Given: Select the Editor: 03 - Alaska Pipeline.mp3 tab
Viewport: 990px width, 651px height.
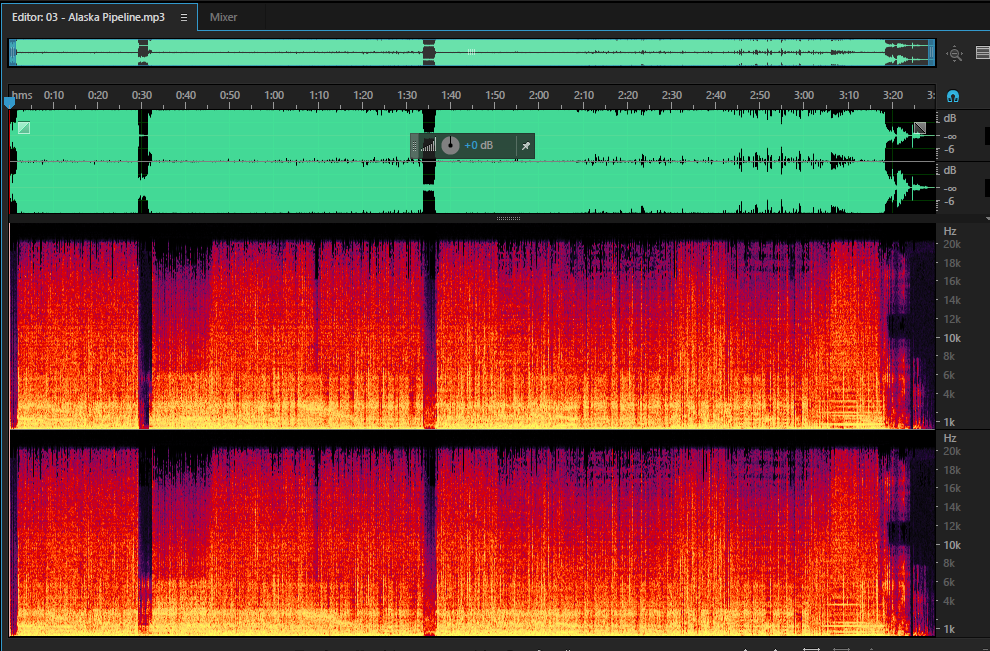Looking at the screenshot, I should [x=88, y=17].
